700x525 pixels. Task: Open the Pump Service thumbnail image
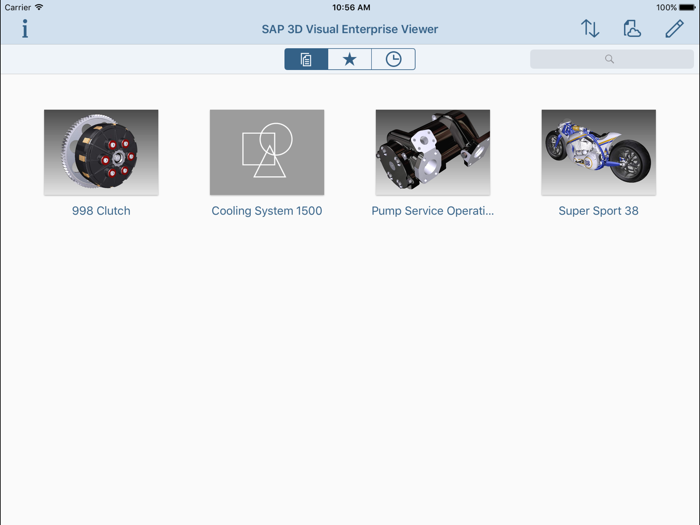[433, 152]
